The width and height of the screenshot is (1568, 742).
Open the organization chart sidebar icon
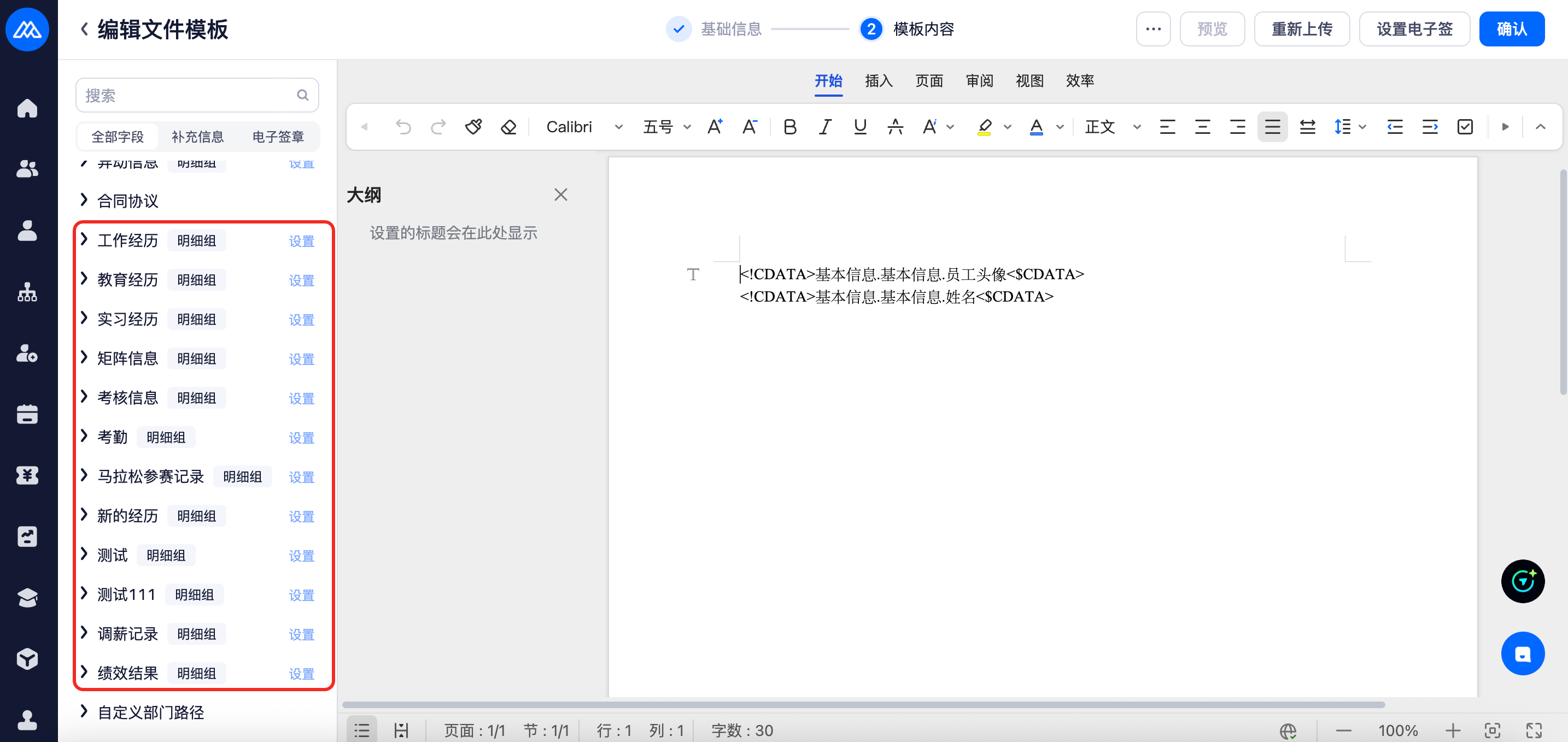point(27,292)
